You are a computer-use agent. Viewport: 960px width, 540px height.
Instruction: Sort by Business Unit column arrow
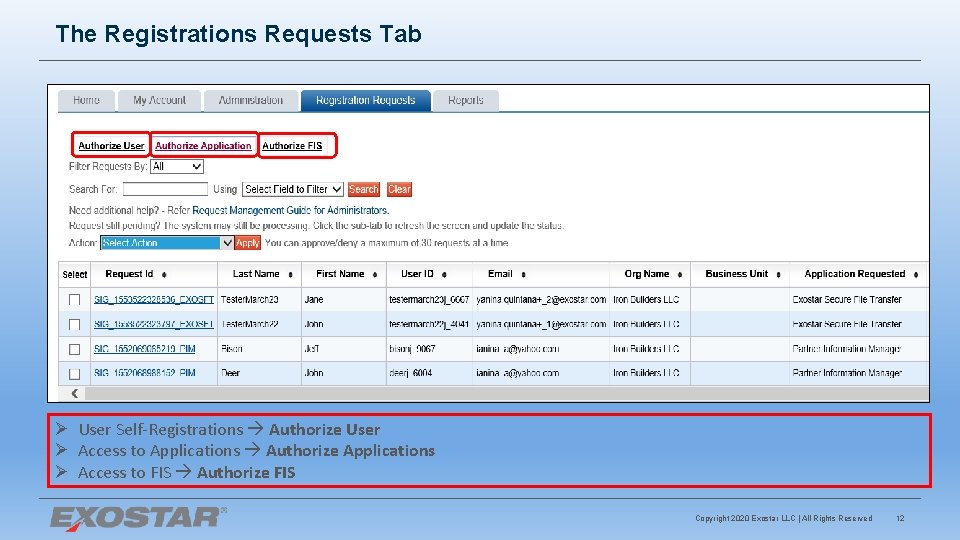tap(778, 275)
